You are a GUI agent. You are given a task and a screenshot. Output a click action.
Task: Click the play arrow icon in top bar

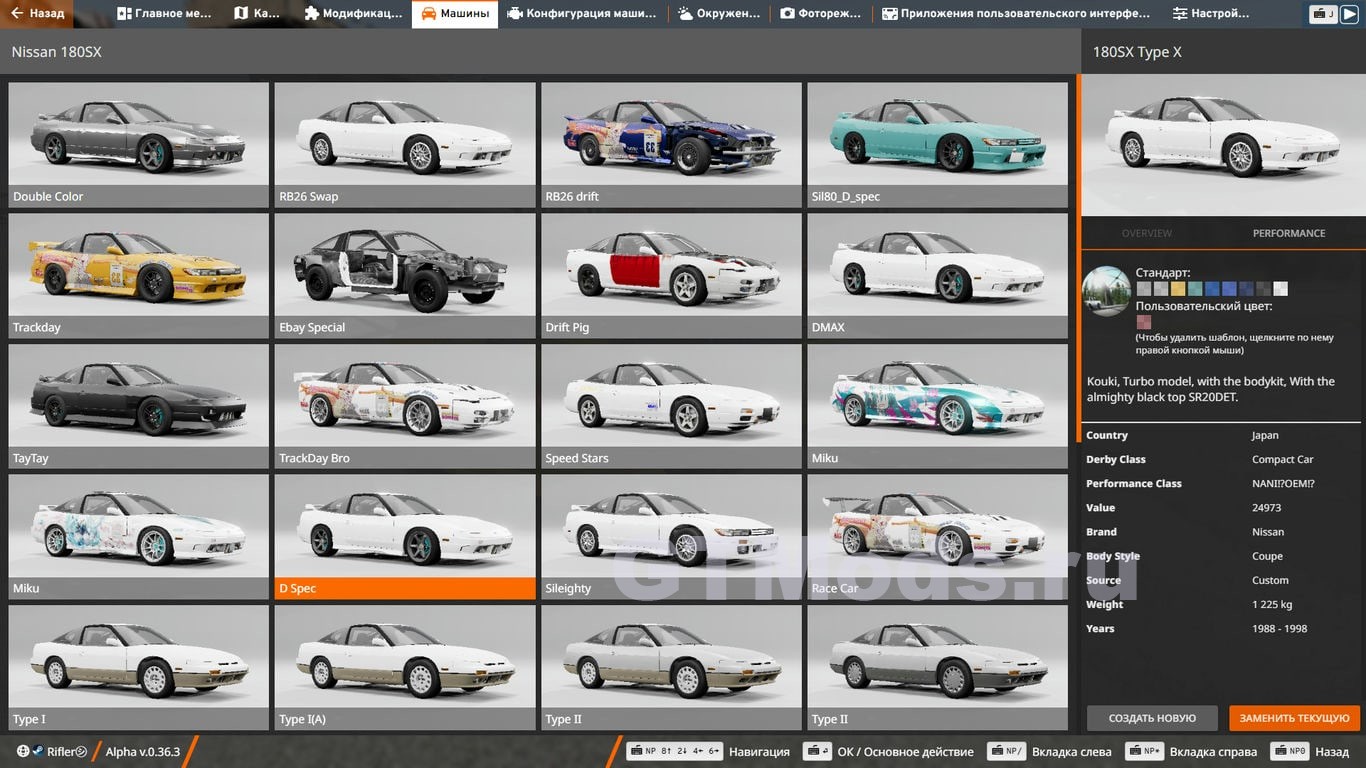(x=1350, y=14)
